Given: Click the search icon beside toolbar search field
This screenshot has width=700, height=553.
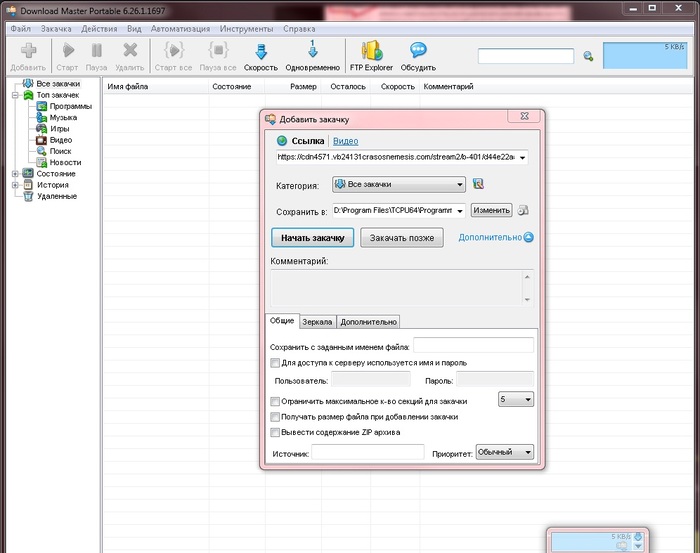Looking at the screenshot, I should click(589, 57).
